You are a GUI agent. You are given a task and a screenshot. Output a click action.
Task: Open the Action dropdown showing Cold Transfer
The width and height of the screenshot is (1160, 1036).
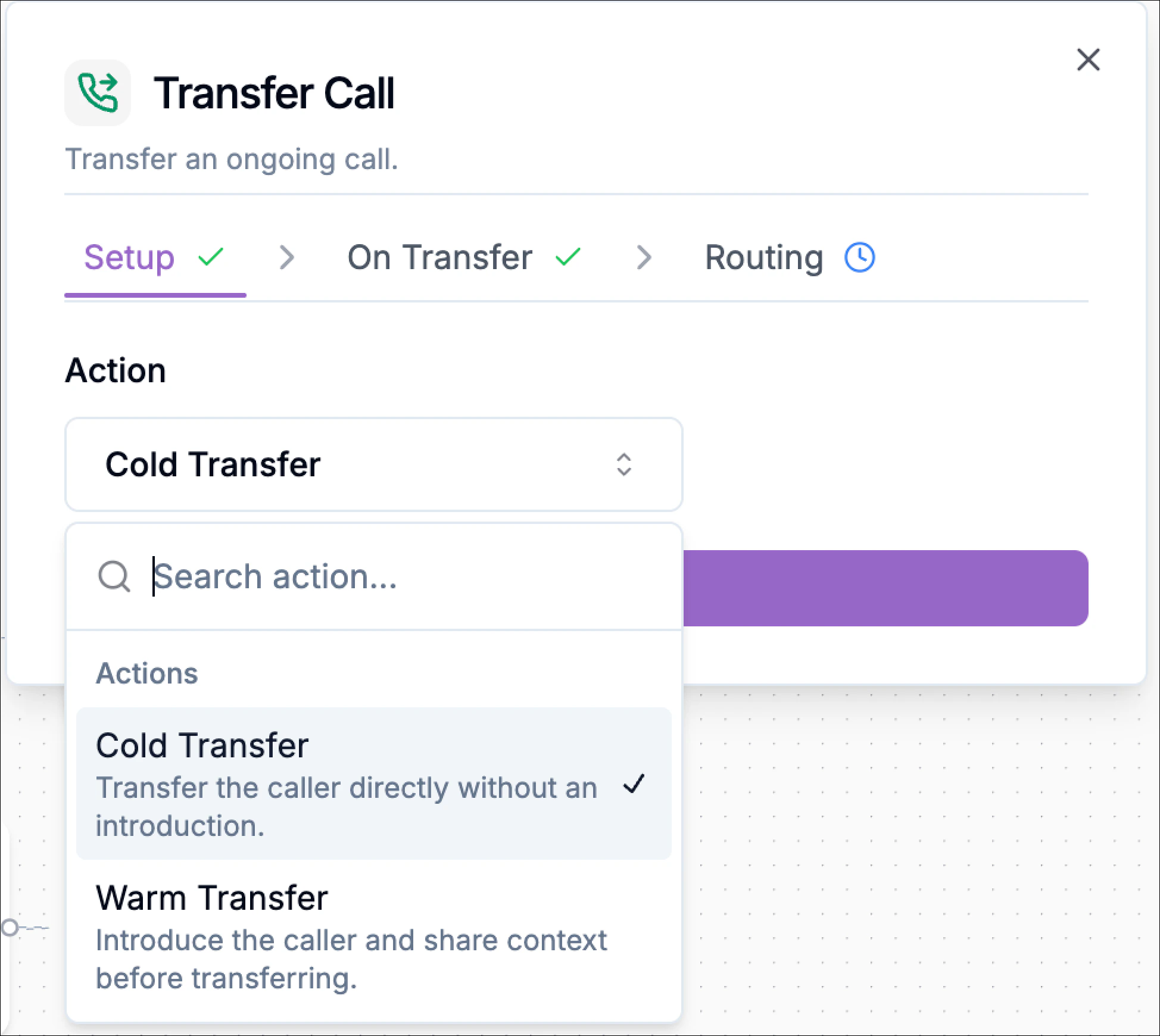click(373, 465)
